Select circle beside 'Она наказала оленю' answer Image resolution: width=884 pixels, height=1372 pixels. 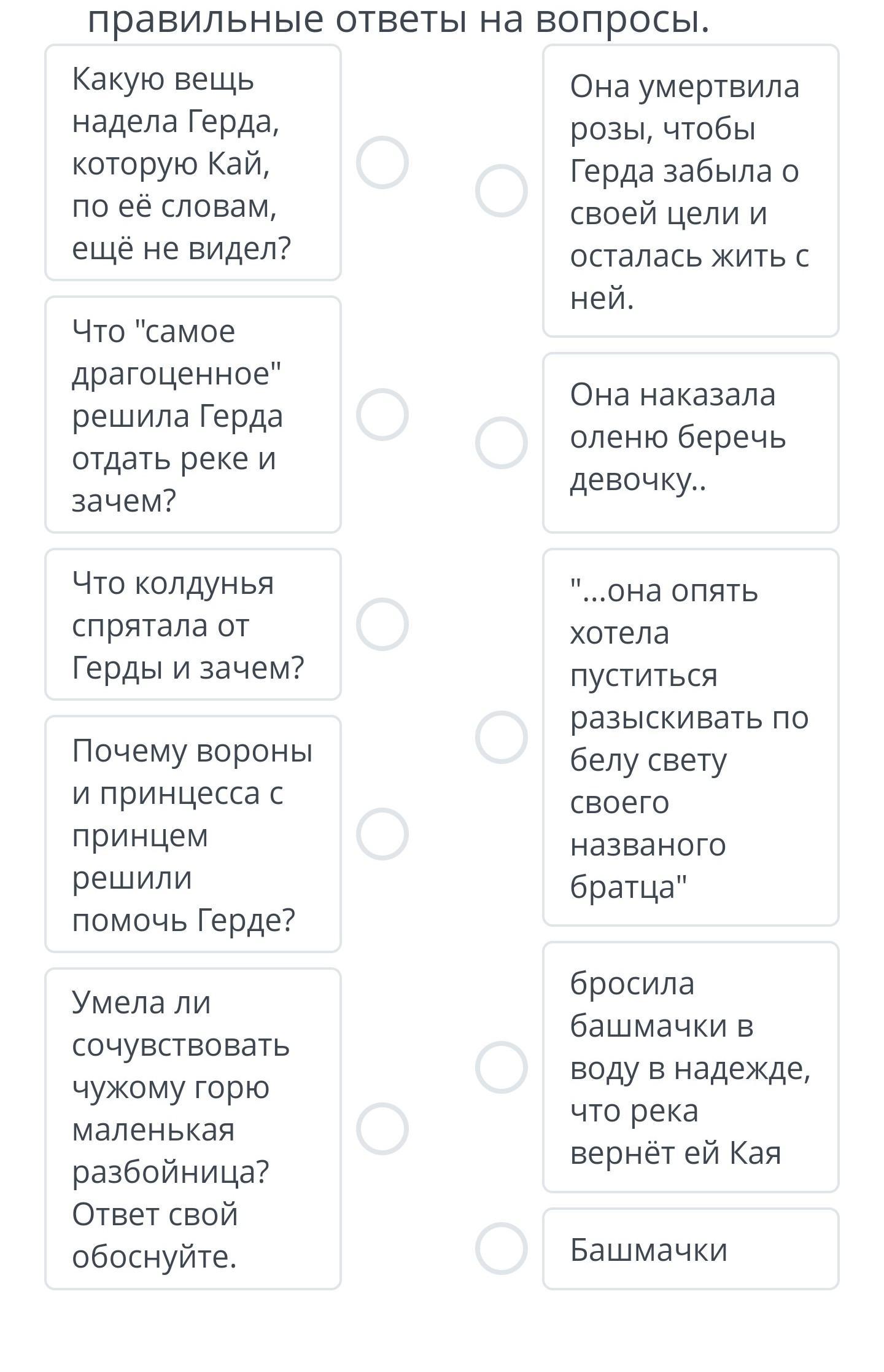click(501, 443)
